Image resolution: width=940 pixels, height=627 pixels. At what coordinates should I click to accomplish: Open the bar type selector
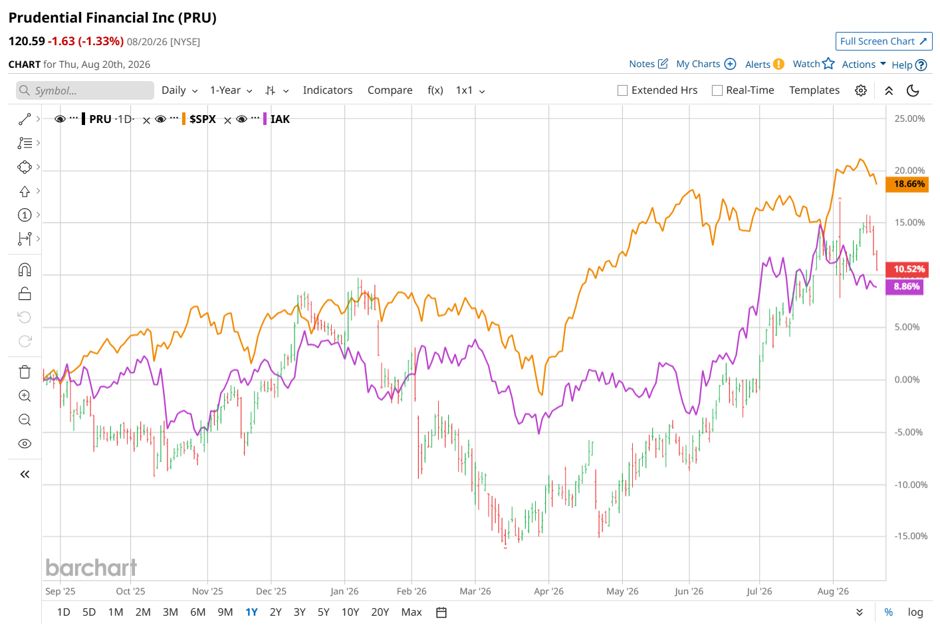click(x=277, y=91)
